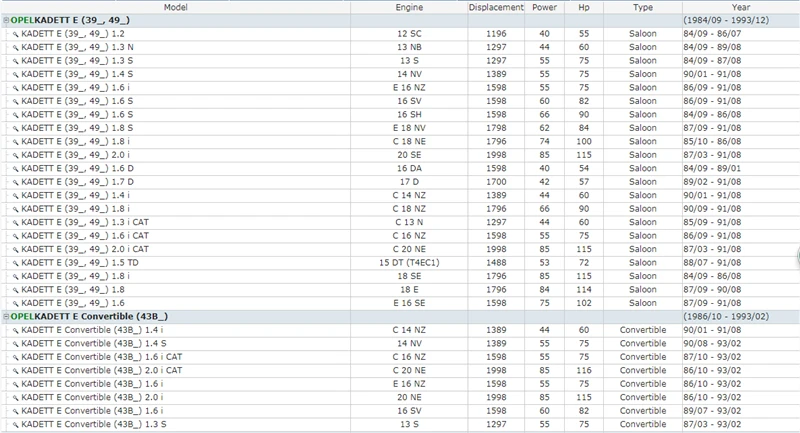The image size is (800, 433).
Task: Click magnifier icon for 1.6 S with 16 SV engine
Action: point(16,101)
